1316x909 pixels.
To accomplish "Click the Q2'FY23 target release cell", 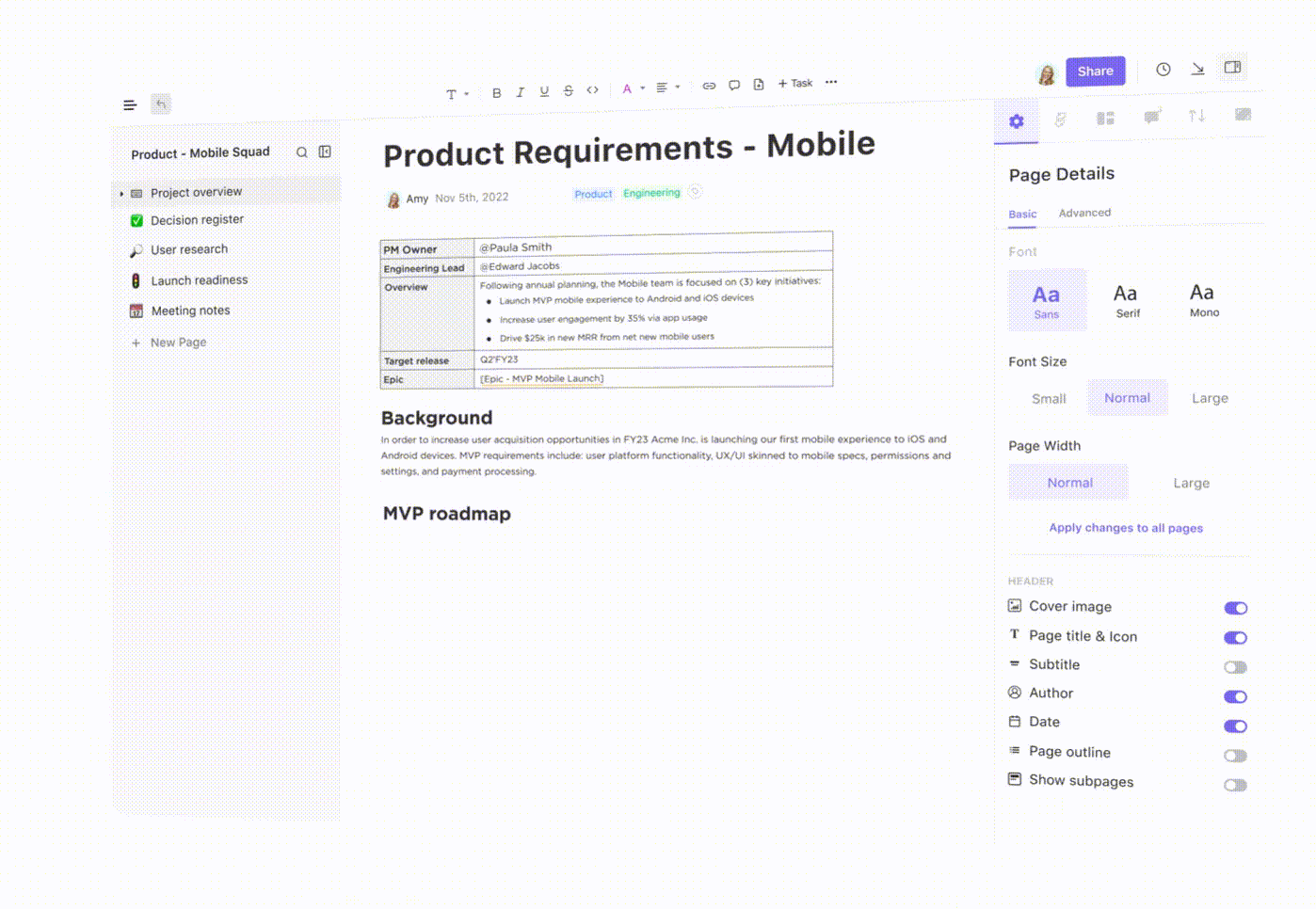I will [x=653, y=359].
